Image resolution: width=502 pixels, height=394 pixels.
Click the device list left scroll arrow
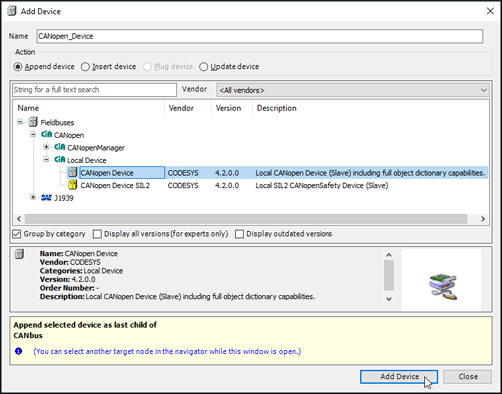[x=19, y=219]
